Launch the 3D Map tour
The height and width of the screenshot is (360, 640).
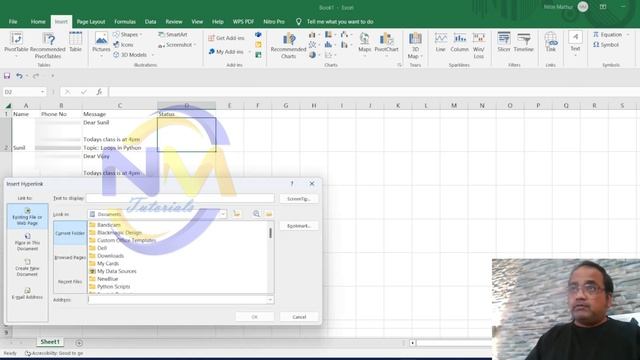point(415,46)
